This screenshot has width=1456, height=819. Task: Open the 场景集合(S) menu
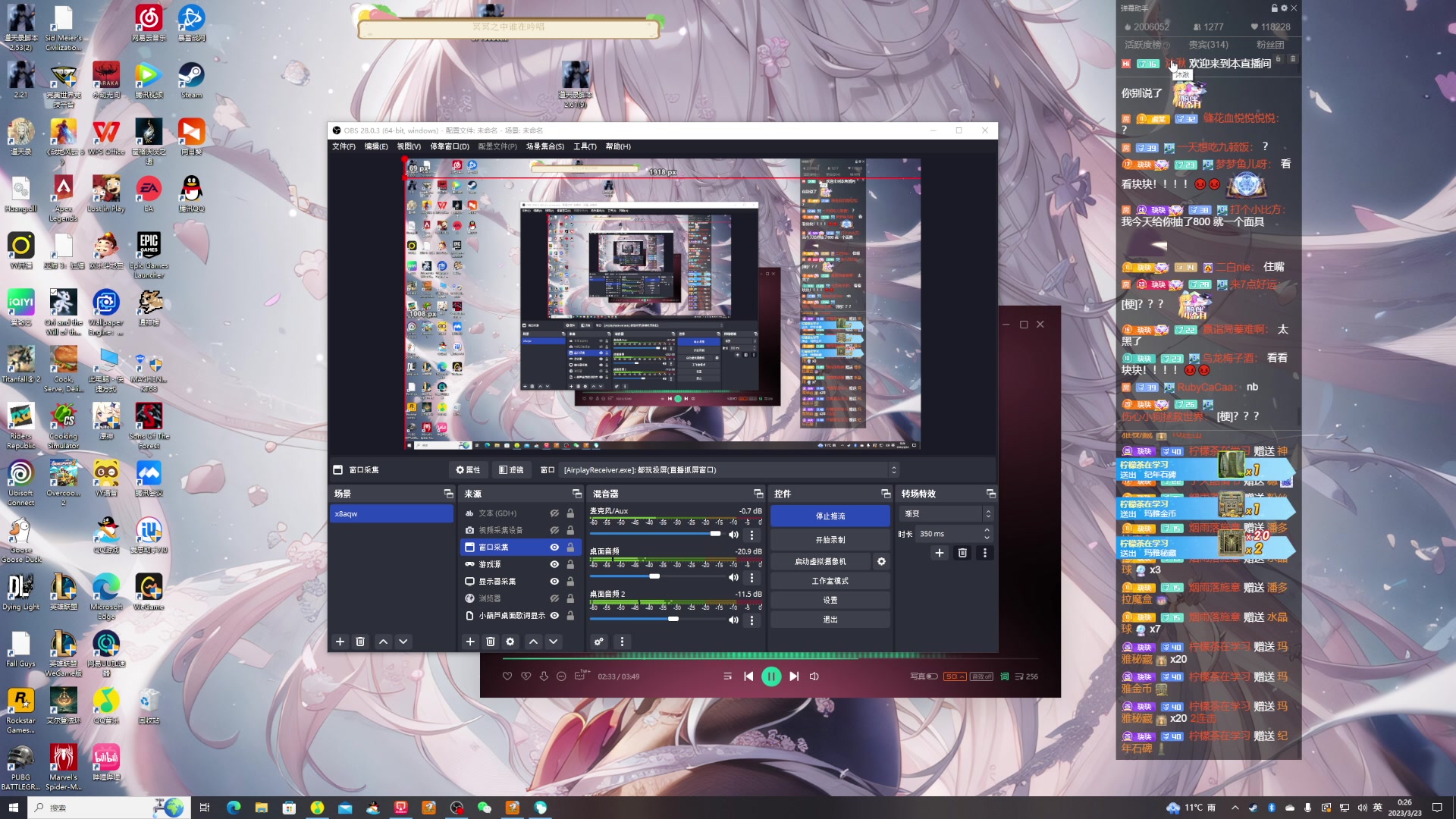coord(544,146)
